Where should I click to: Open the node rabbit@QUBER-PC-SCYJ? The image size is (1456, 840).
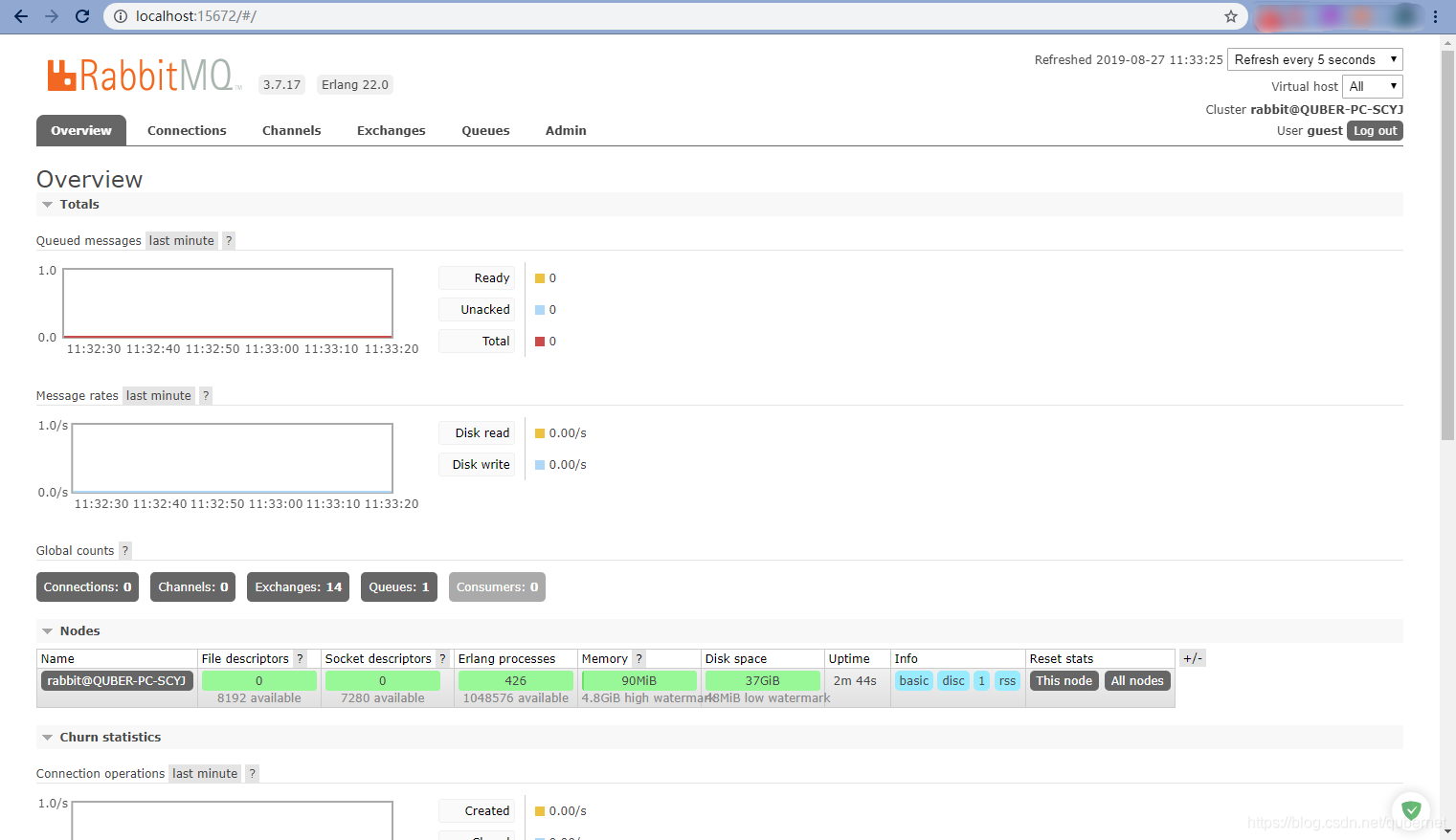coord(116,680)
